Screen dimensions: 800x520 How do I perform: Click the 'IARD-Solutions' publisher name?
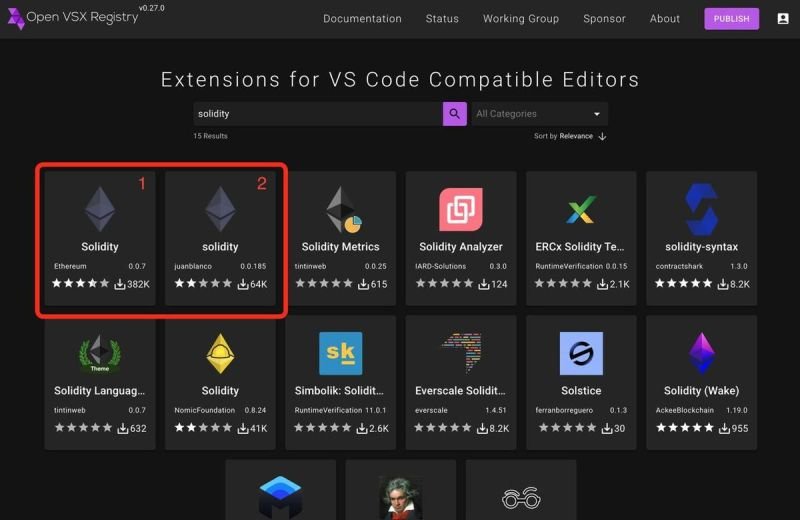click(440, 266)
